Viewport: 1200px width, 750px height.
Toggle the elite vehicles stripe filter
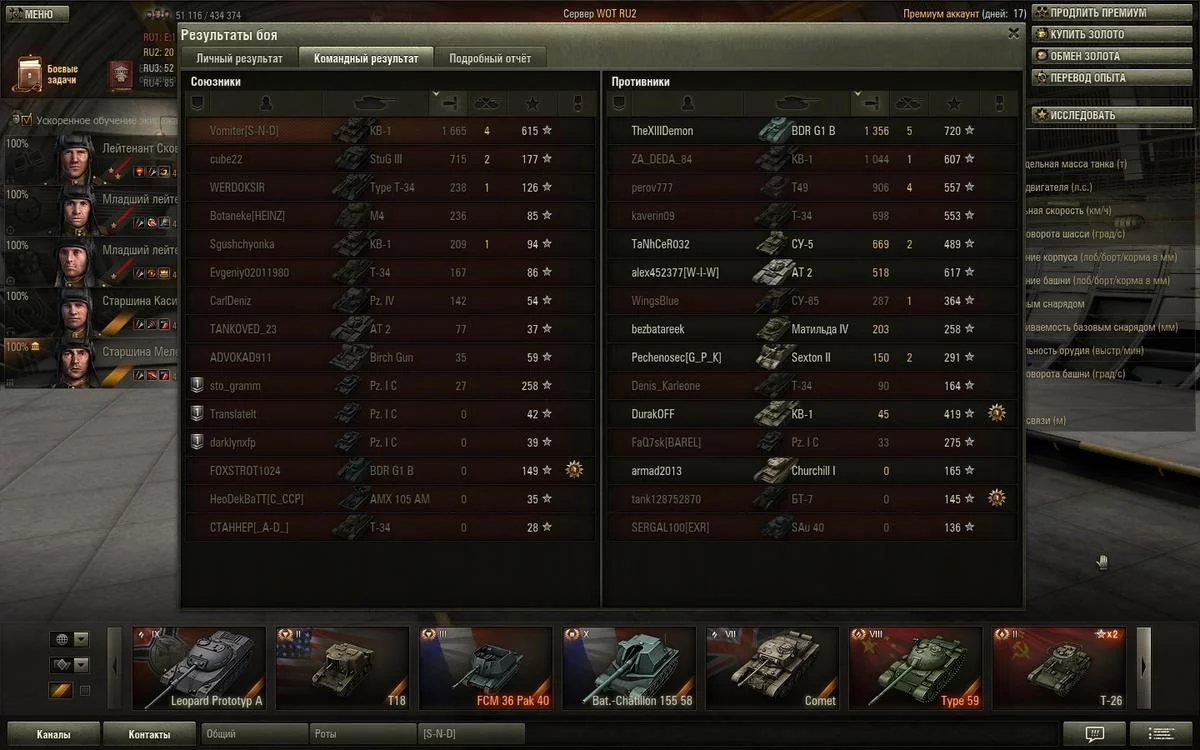[61, 691]
